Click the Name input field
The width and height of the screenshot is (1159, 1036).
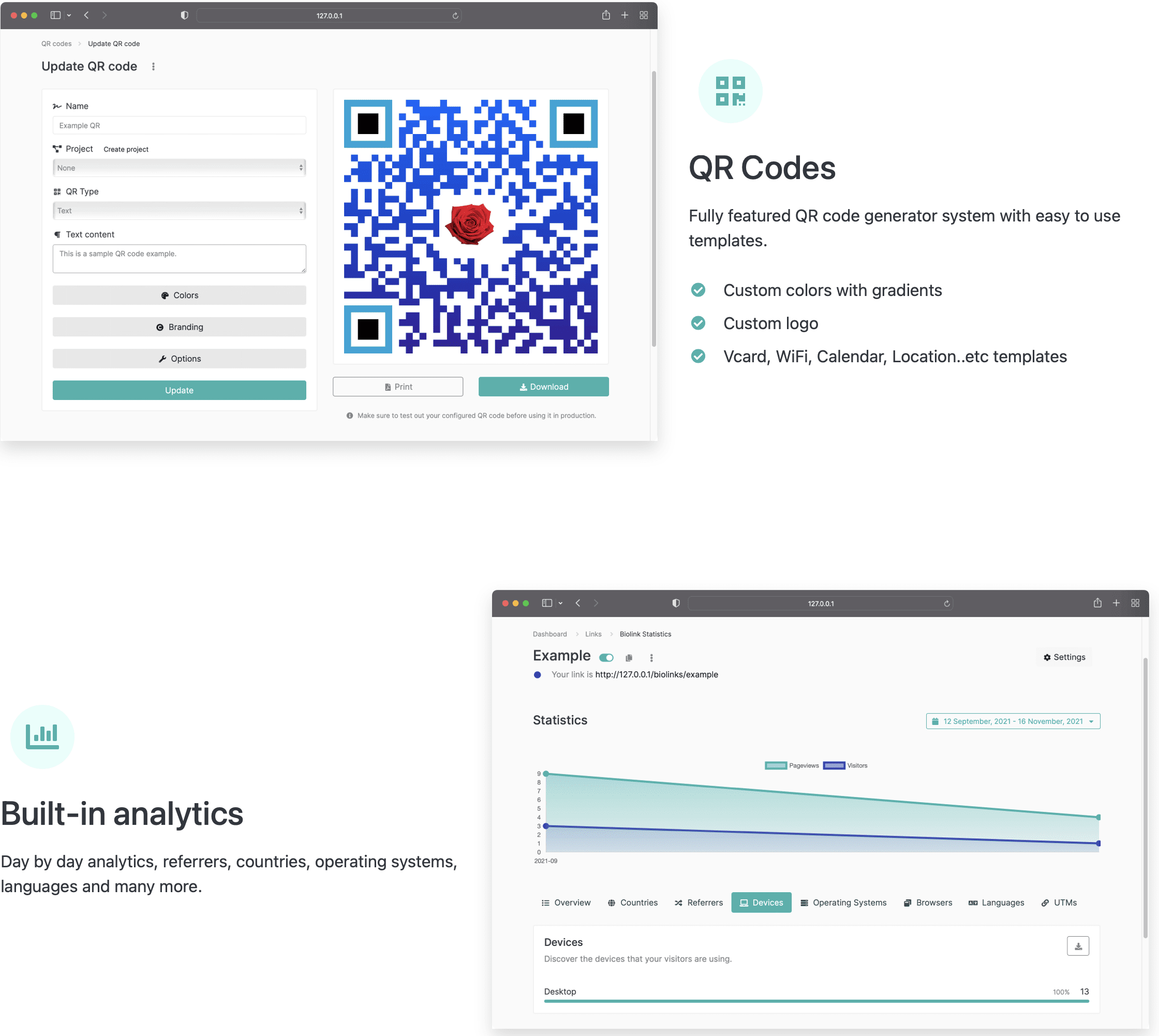tap(179, 125)
